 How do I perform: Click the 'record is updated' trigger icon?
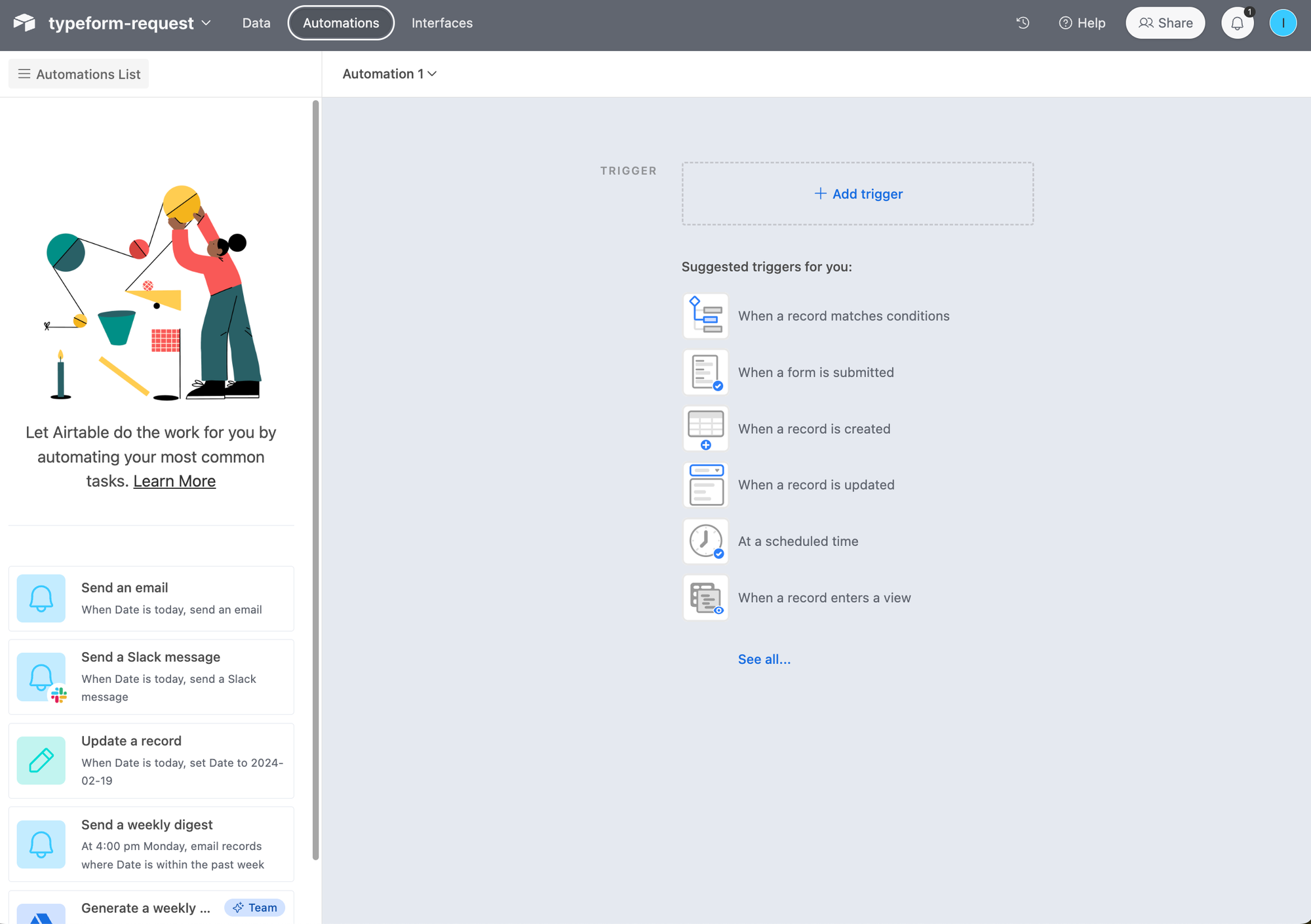[705, 485]
